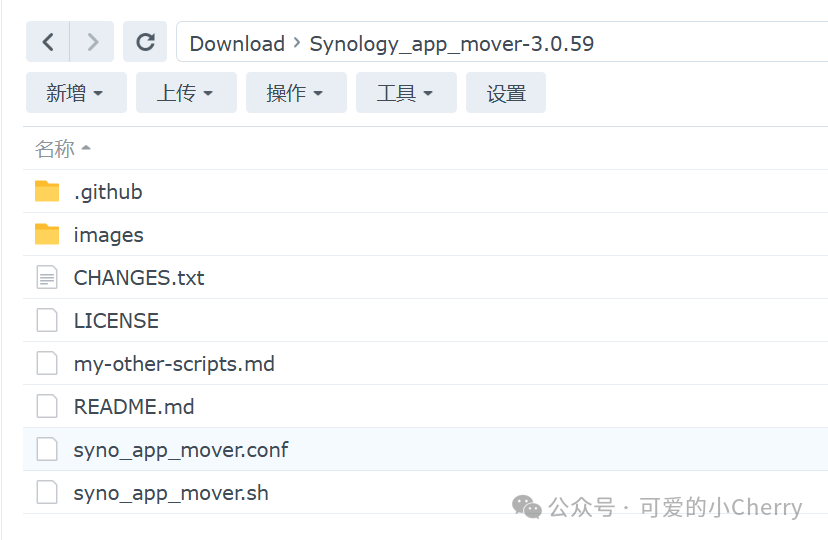Click the LICENSE file icon
Screen dimensions: 828x540
tap(47, 320)
